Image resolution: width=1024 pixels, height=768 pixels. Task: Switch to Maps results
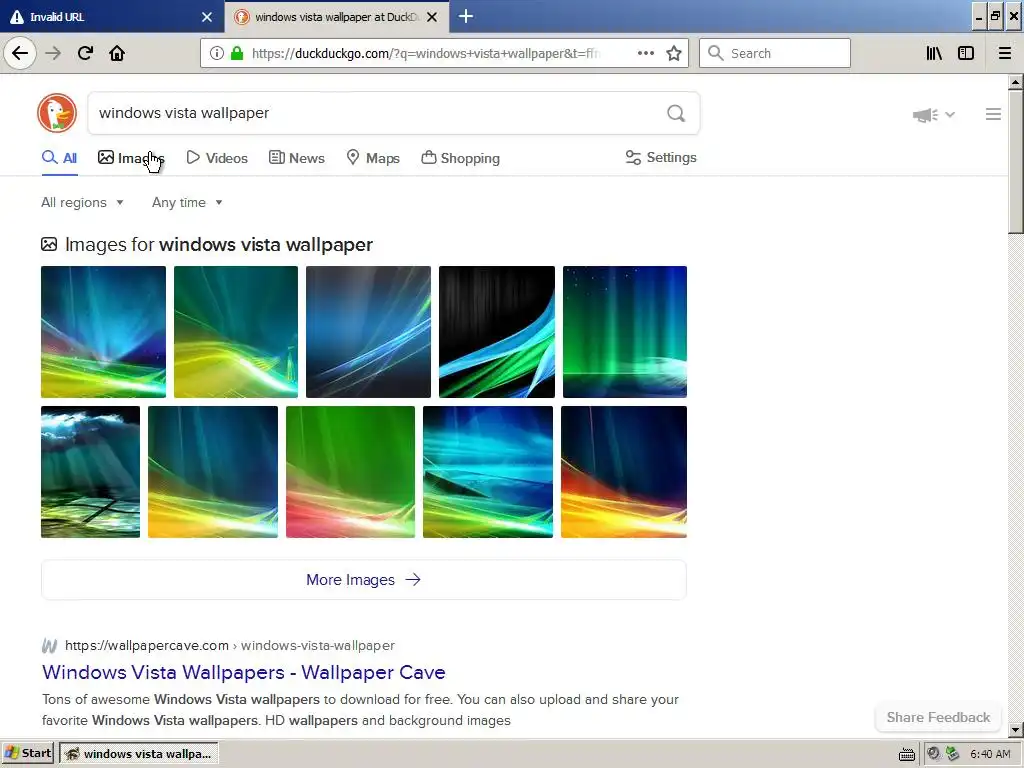(373, 157)
